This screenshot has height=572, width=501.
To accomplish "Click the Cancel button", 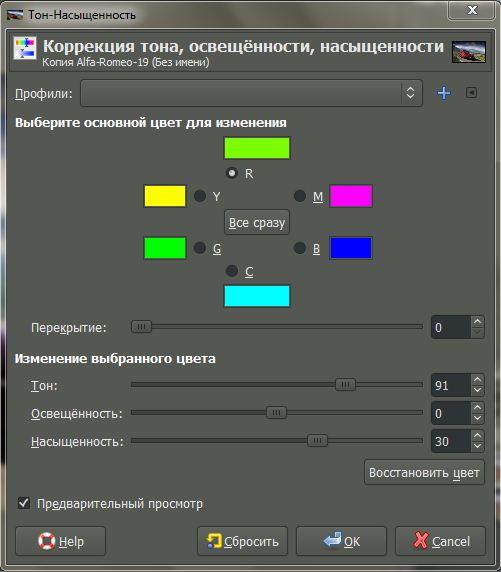I will point(440,541).
